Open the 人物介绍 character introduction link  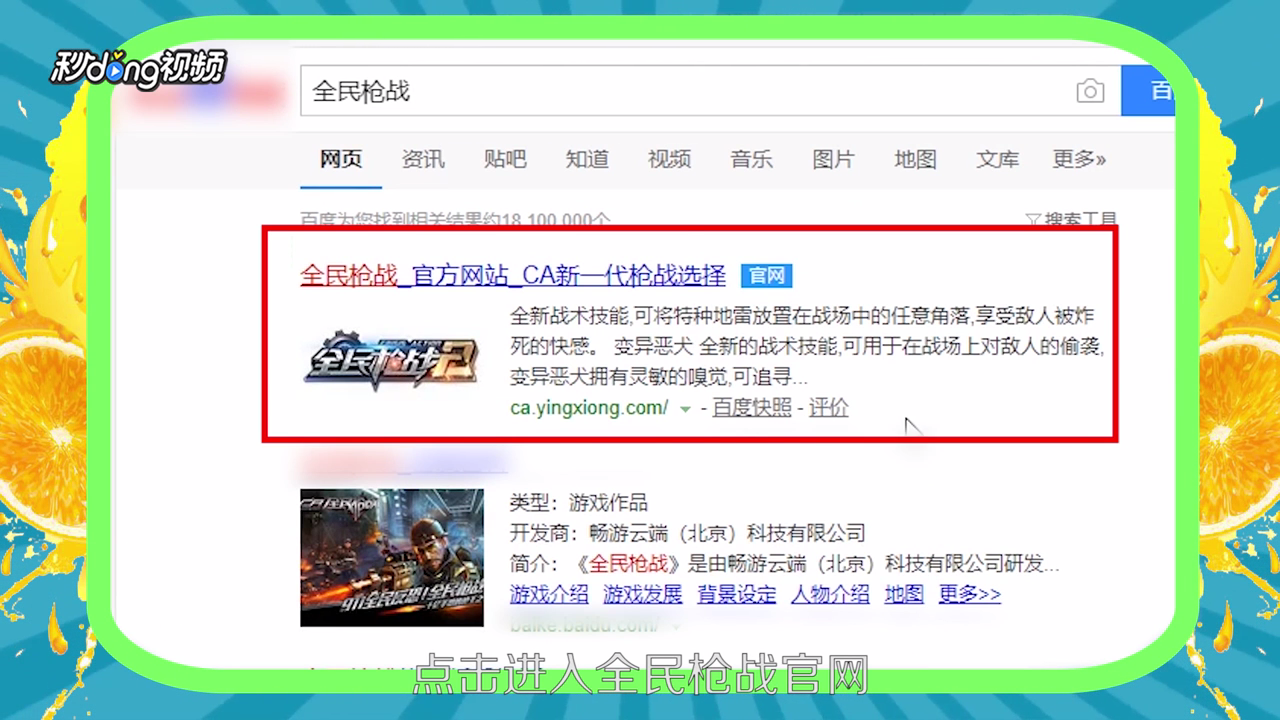tap(830, 594)
